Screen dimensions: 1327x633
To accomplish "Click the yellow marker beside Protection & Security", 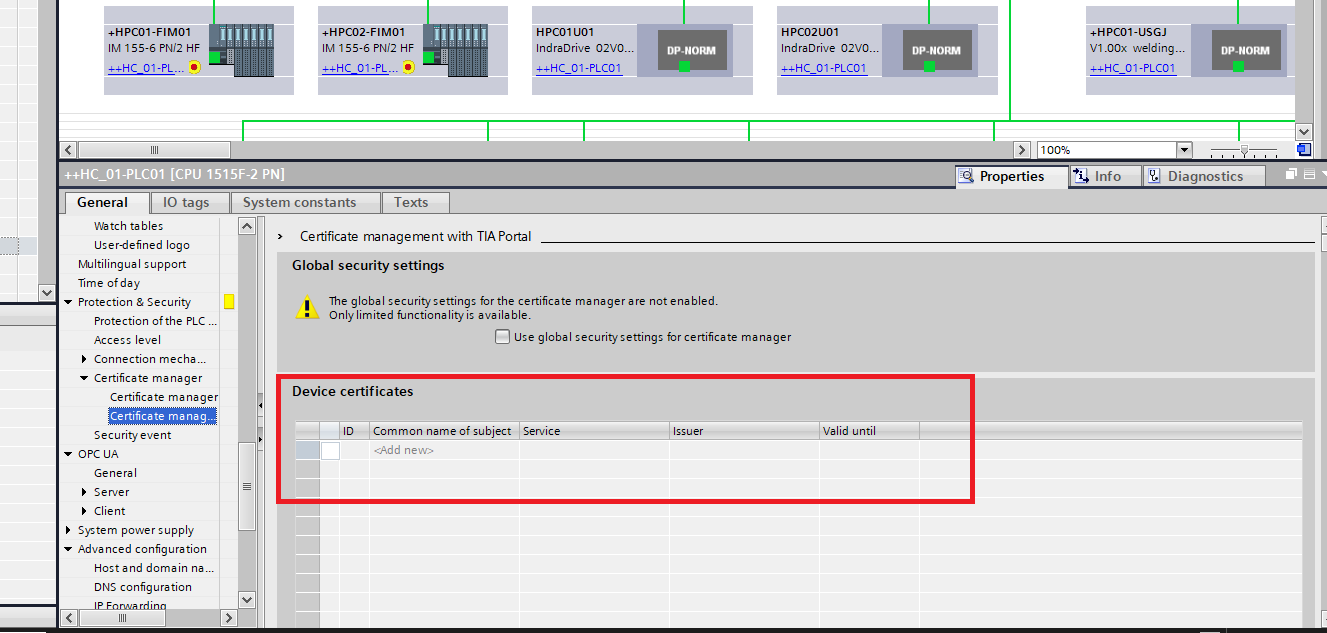I will click(229, 302).
